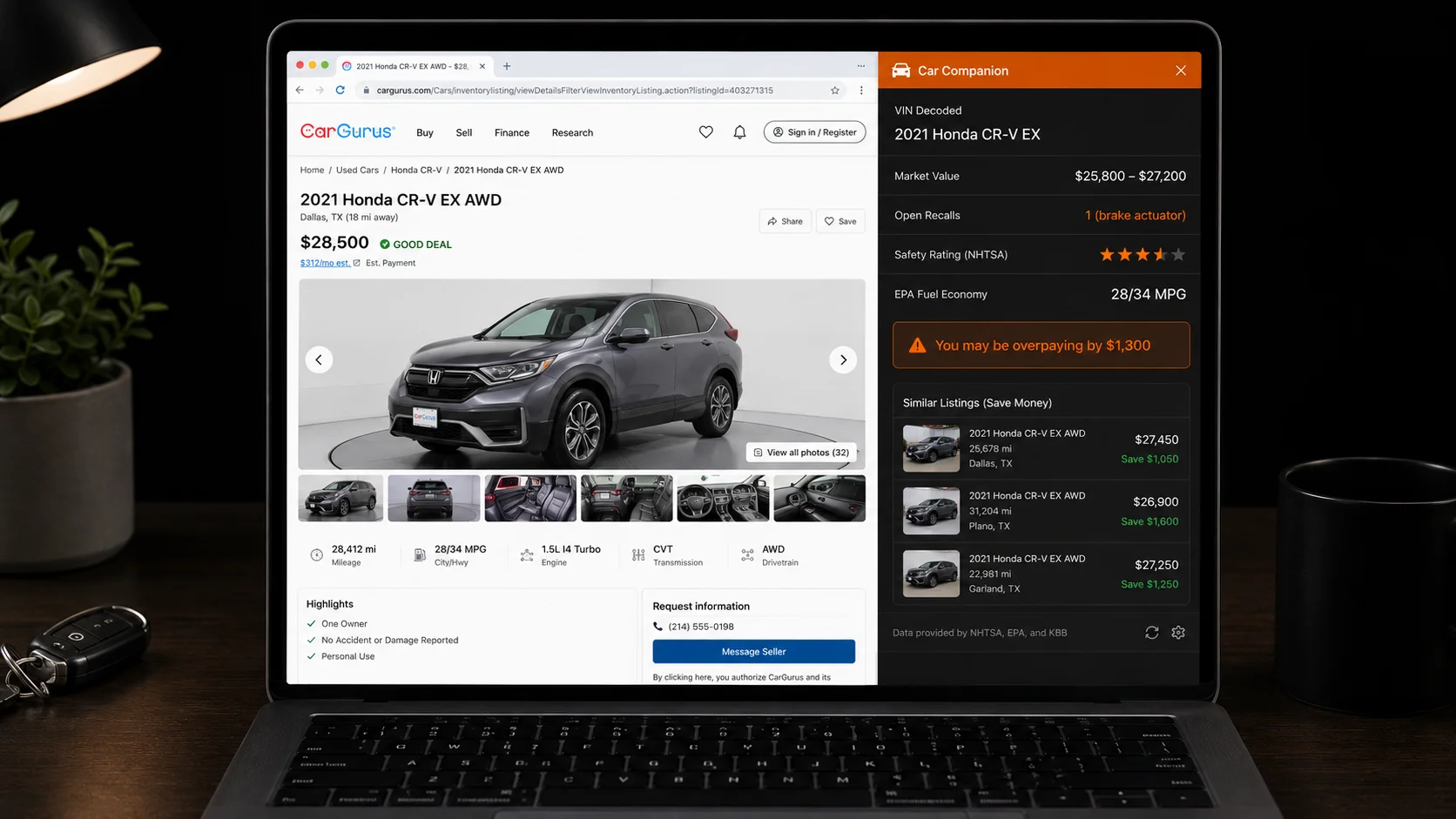Open a new browser tab
Viewport: 1456px width, 819px height.
[x=507, y=66]
